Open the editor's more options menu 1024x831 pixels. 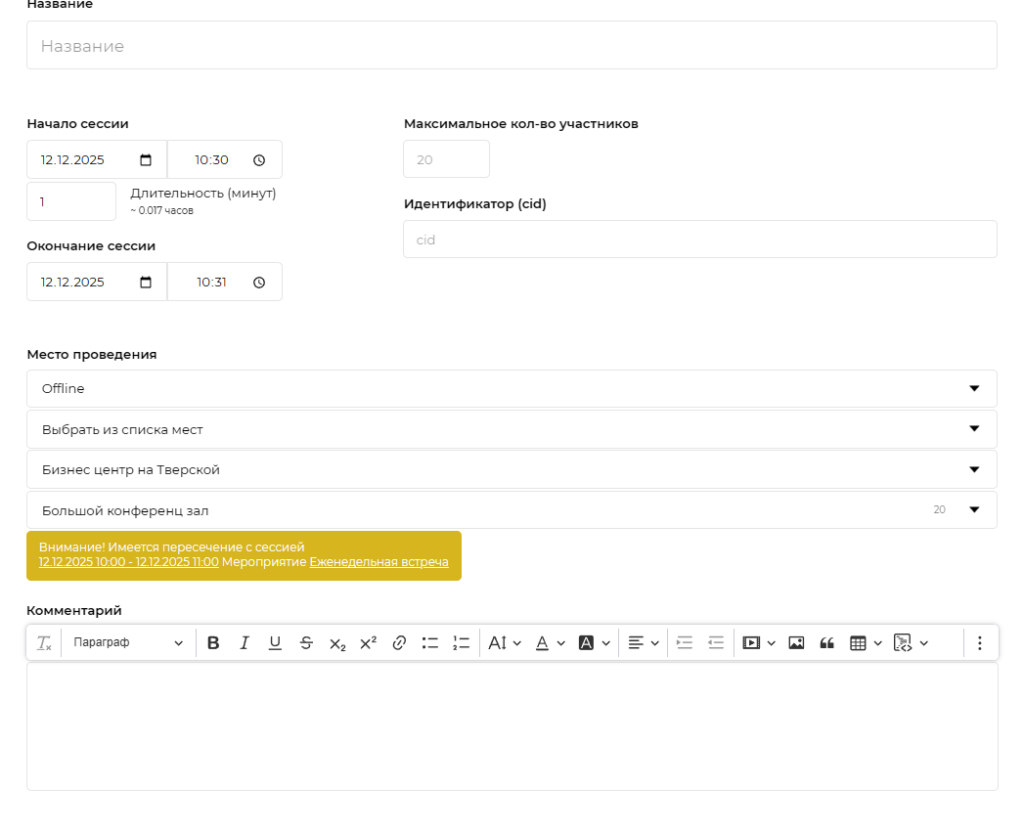click(x=980, y=643)
